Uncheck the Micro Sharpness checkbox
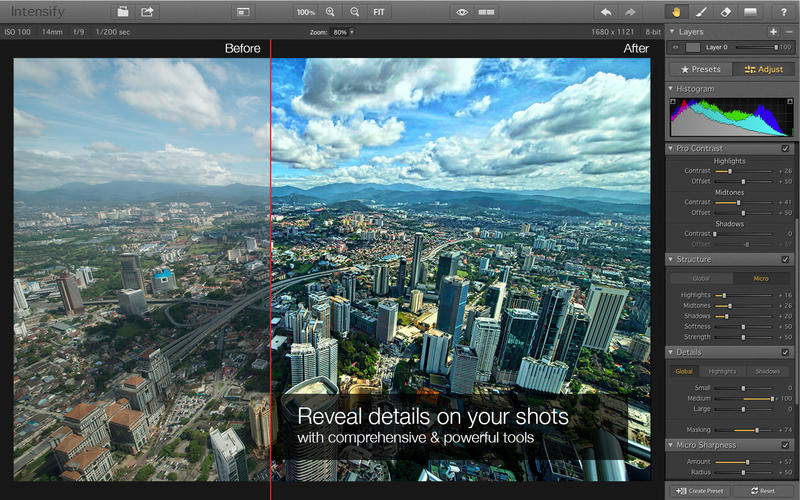The image size is (800, 500). [785, 445]
